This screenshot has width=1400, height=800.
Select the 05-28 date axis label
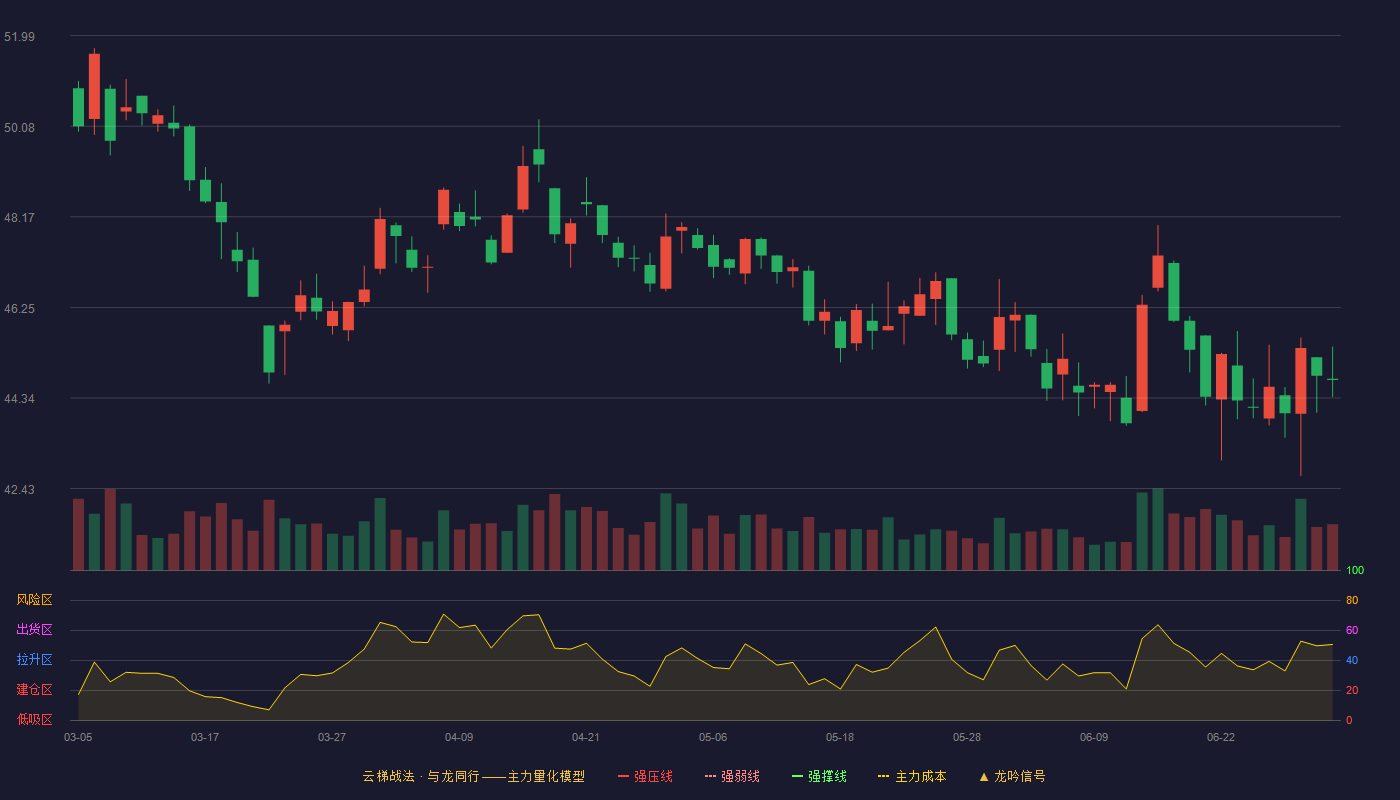pyautogui.click(x=967, y=737)
